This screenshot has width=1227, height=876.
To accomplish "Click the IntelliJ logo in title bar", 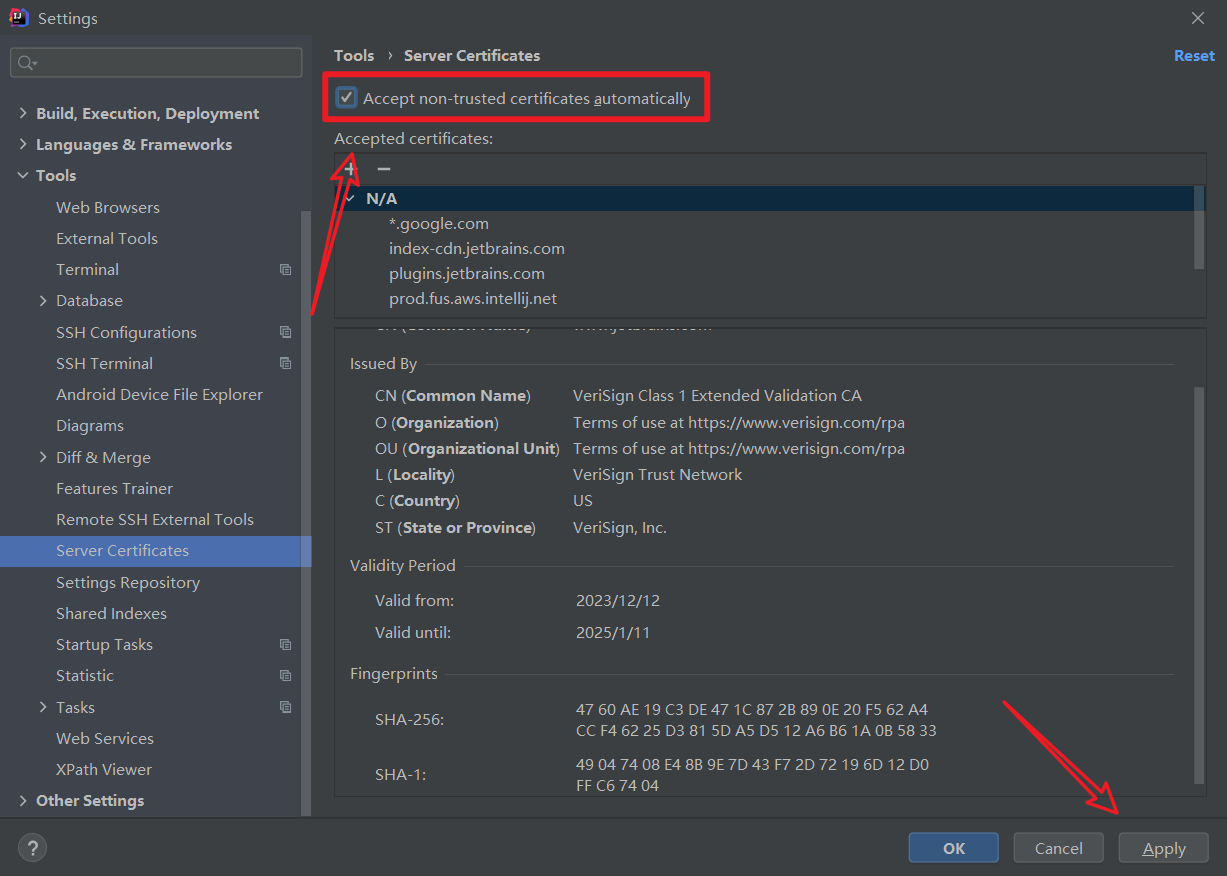I will (x=18, y=18).
